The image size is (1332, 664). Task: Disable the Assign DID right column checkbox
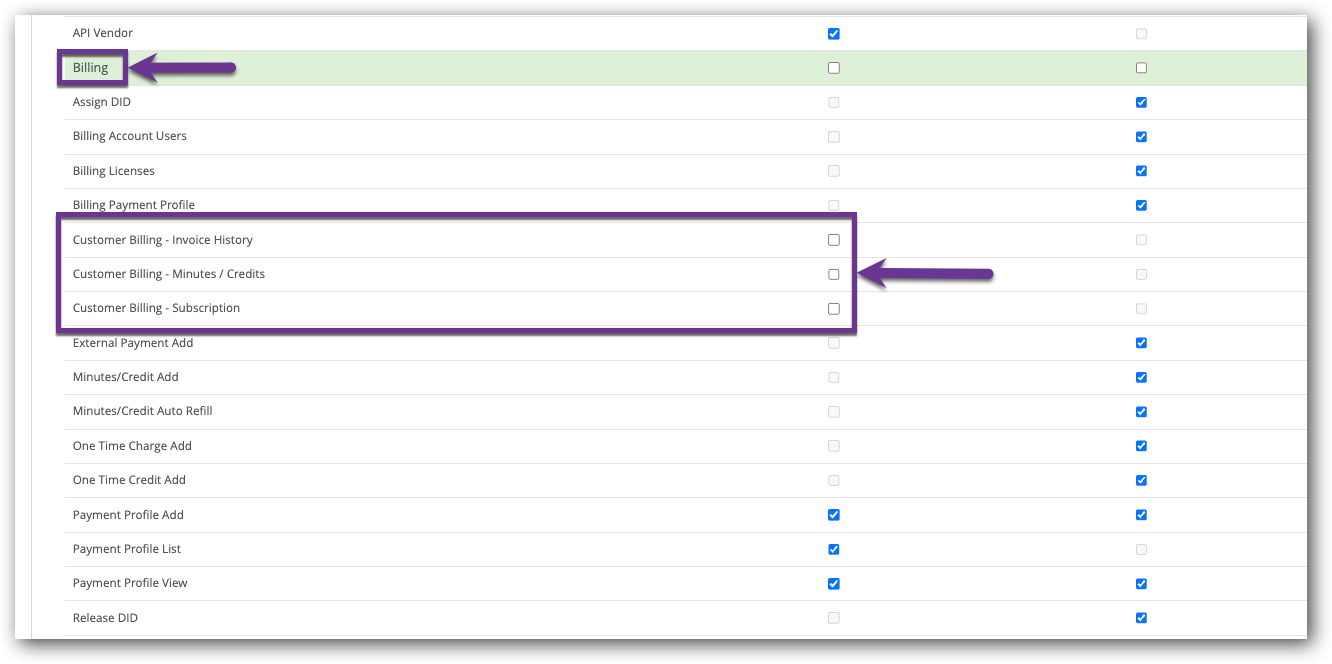coord(1141,102)
